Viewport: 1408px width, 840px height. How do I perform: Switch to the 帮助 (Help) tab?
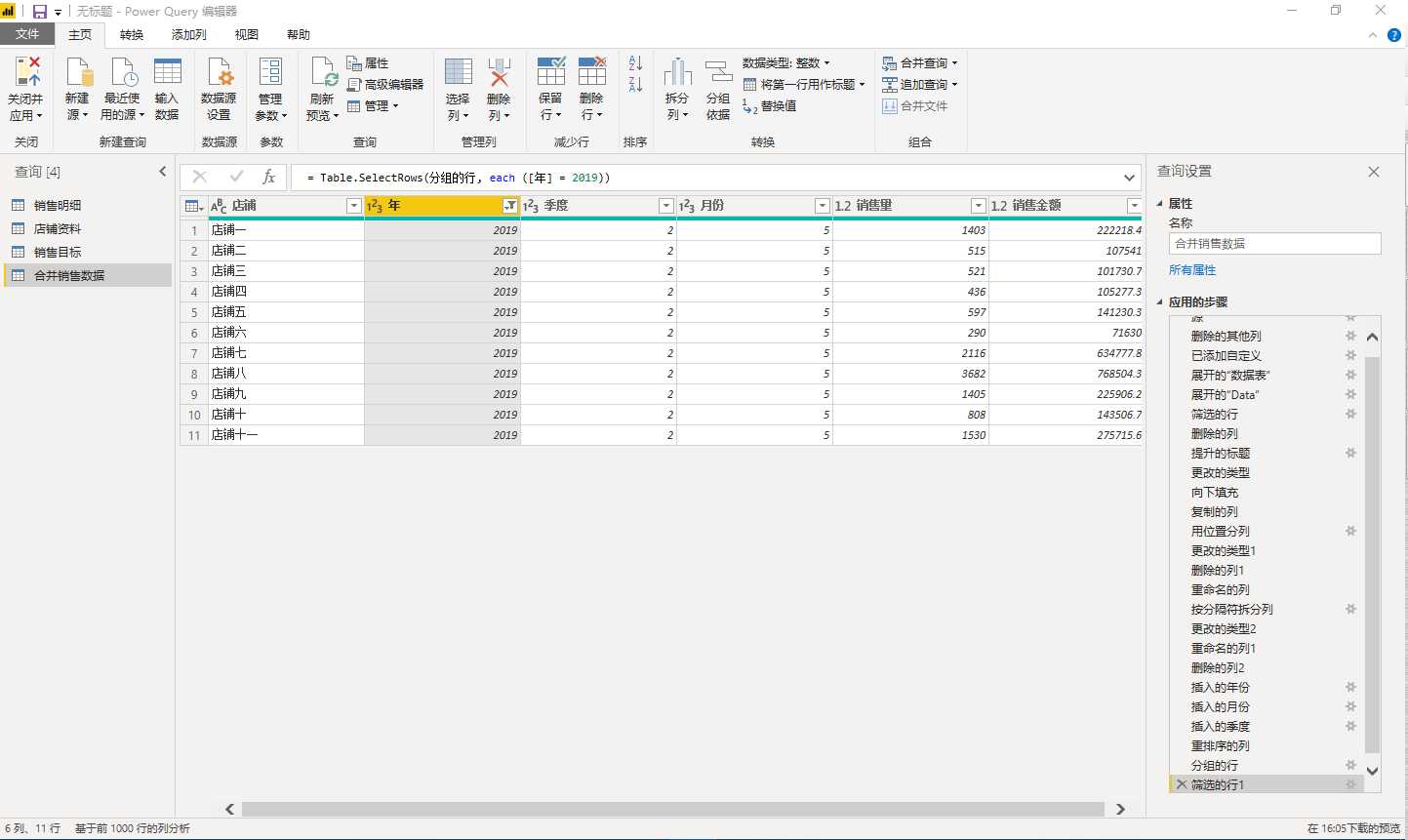pos(299,34)
